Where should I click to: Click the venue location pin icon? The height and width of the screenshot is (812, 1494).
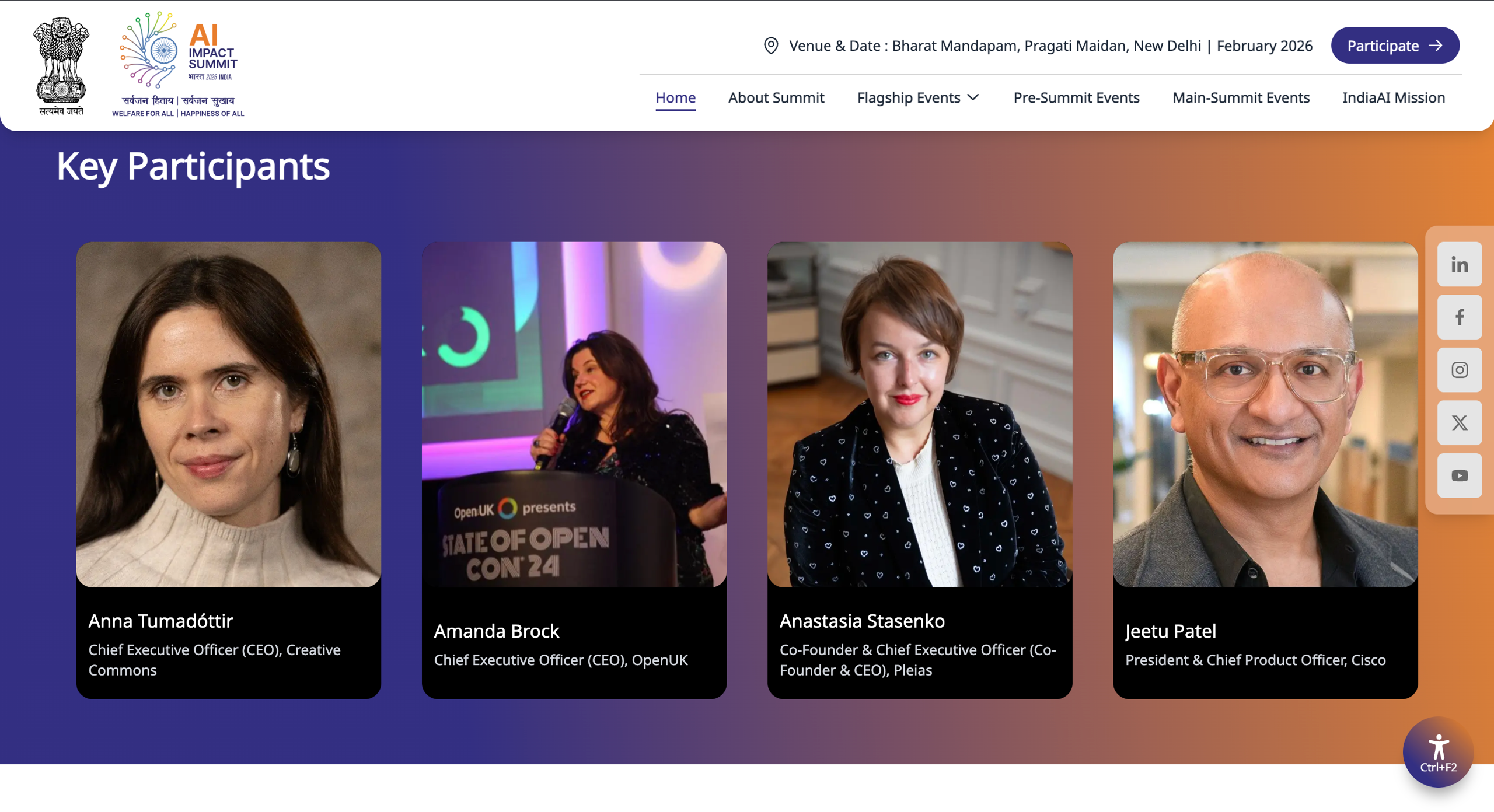coord(770,45)
